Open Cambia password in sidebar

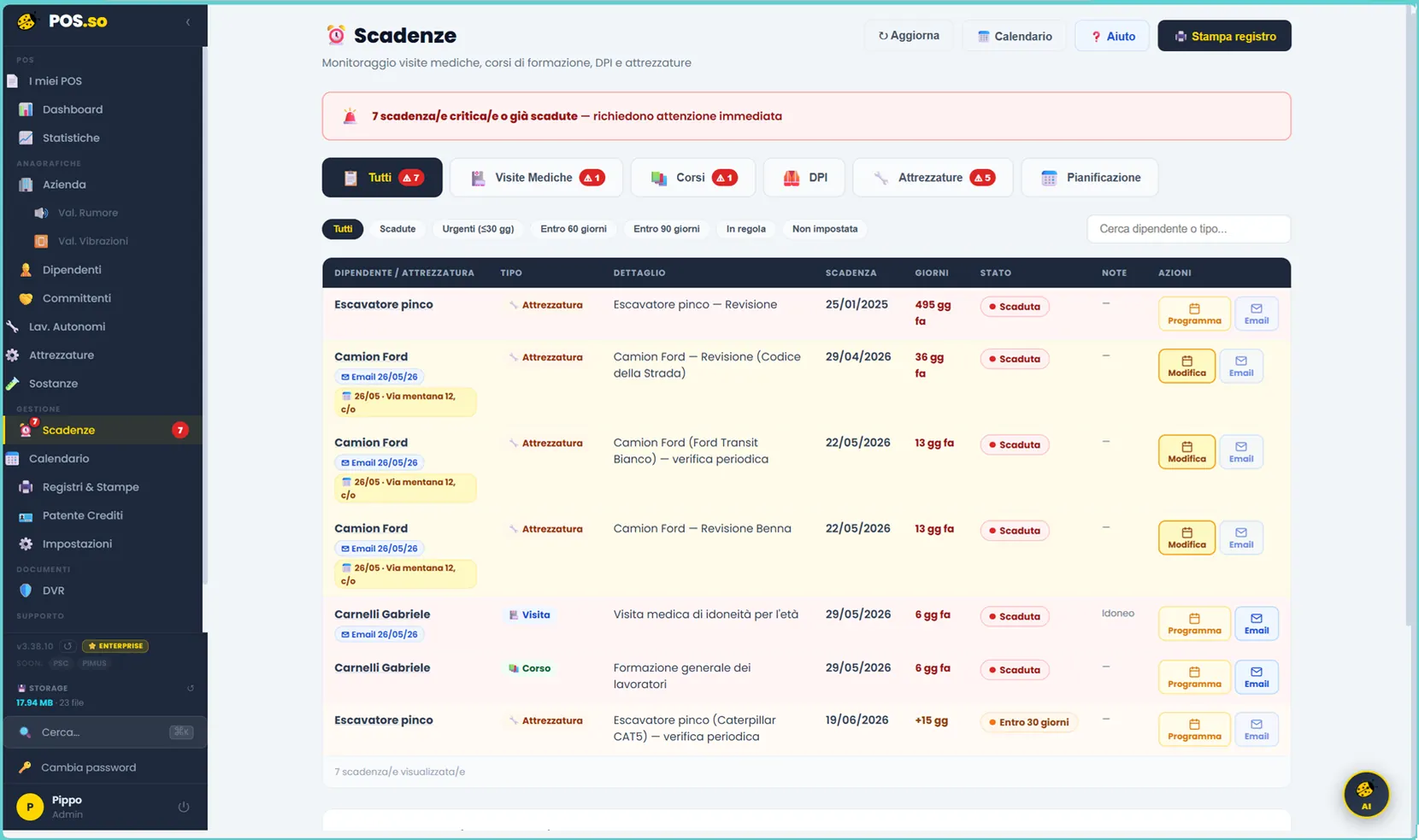pos(88,767)
